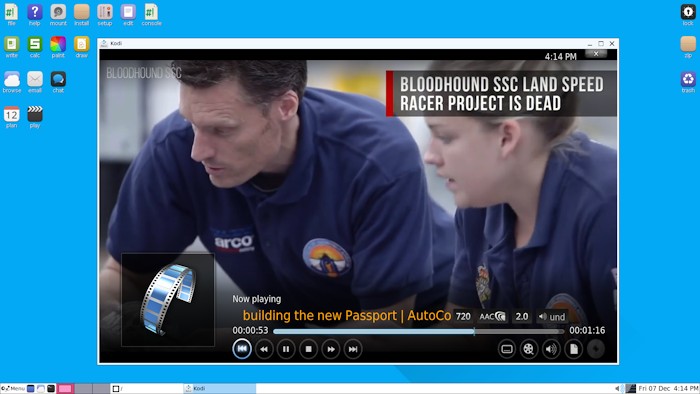This screenshot has width=700, height=394.
Task: Launch the calc desktop icon
Action: click(35, 47)
